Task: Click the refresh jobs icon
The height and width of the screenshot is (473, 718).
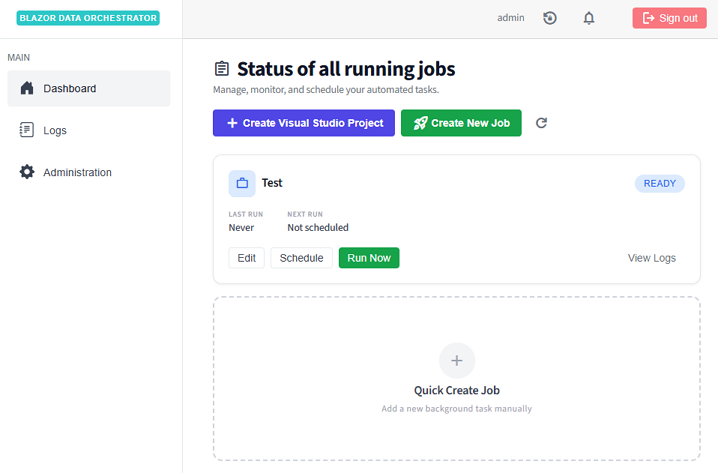Action: (541, 123)
